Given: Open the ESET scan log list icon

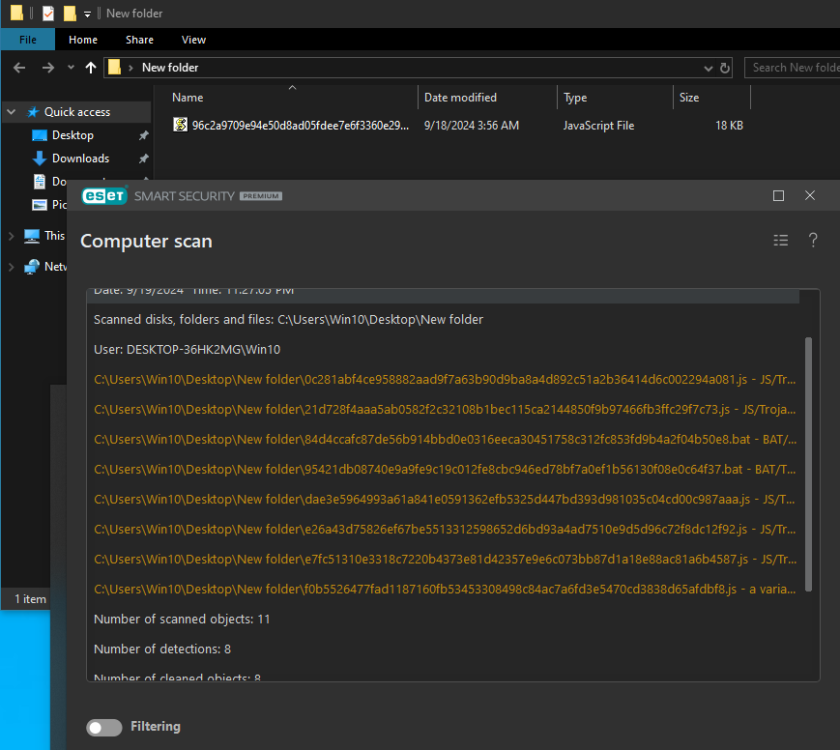Looking at the screenshot, I should (781, 240).
